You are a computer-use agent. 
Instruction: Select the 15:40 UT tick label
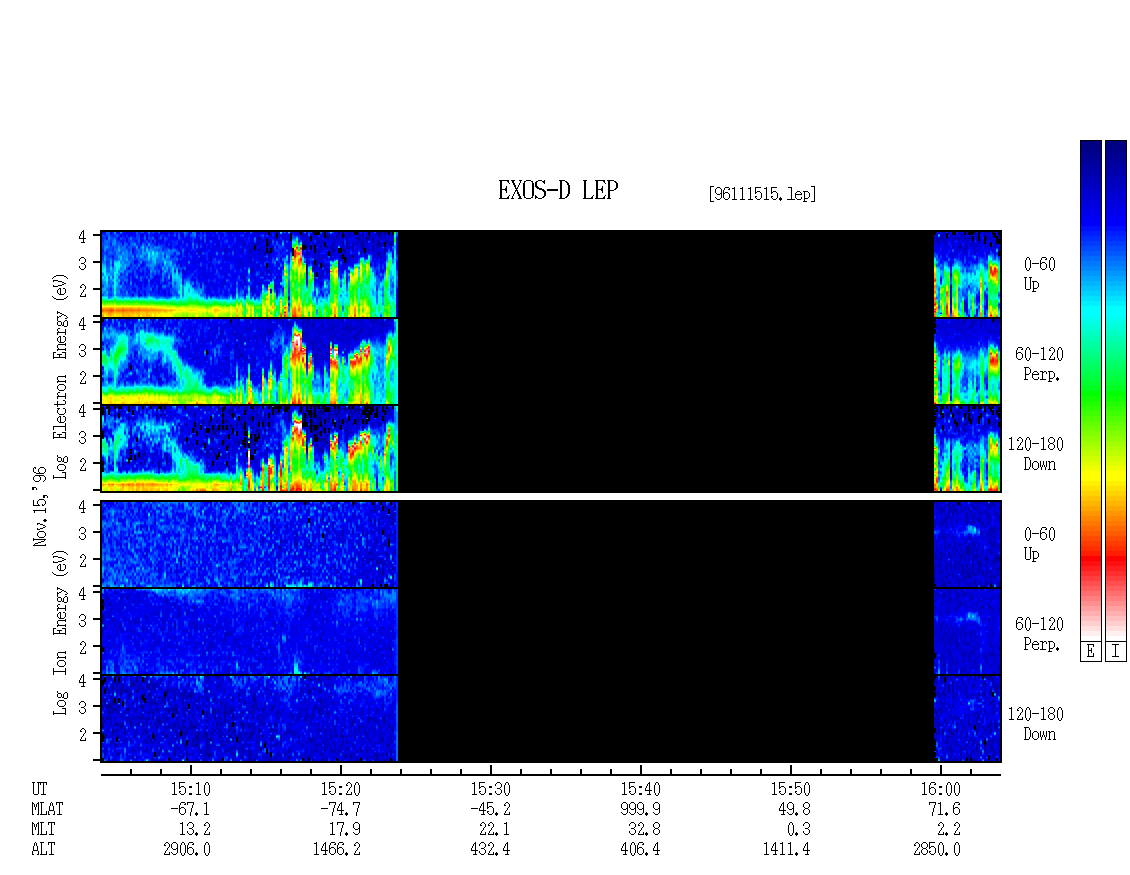pos(640,789)
